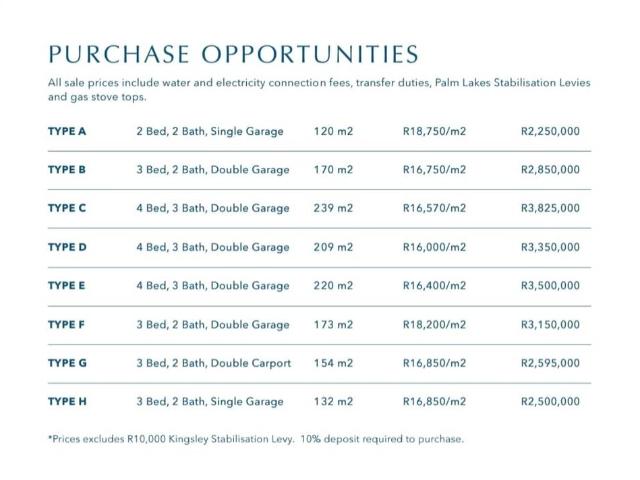Image resolution: width=640 pixels, height=480 pixels.
Task: Select the TYPE E row label
Action: click(x=67, y=286)
